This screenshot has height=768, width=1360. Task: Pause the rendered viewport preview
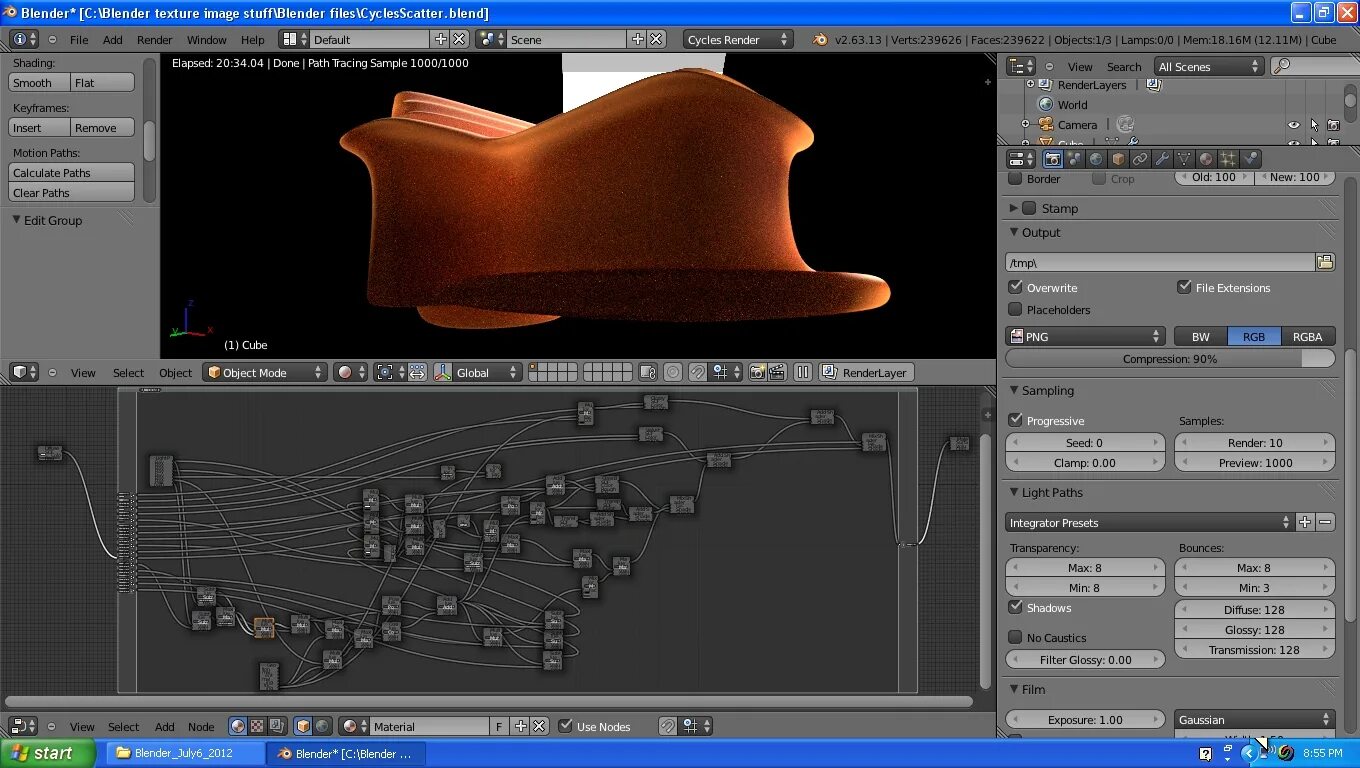coord(803,372)
